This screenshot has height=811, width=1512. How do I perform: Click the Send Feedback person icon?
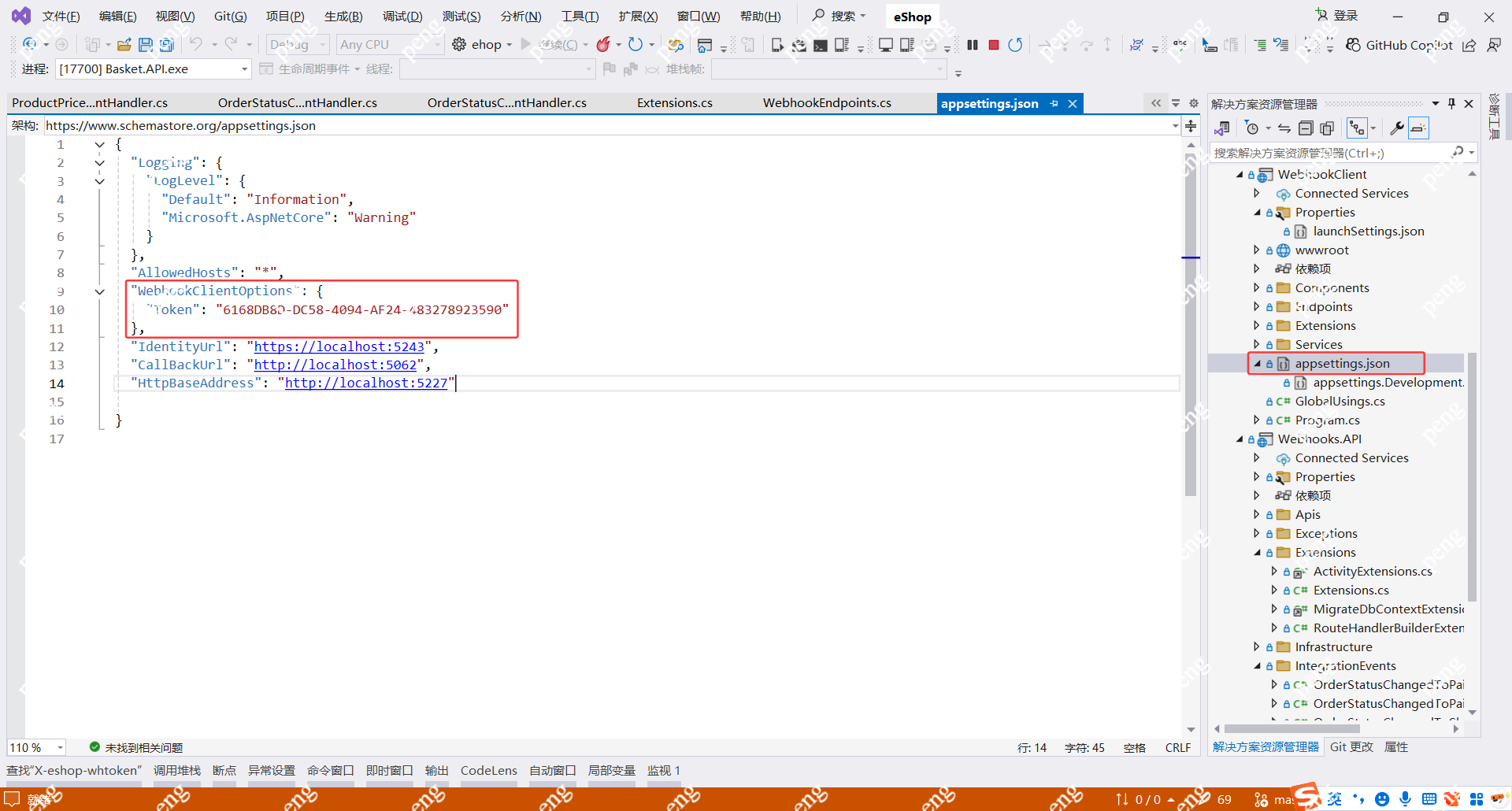1493,45
